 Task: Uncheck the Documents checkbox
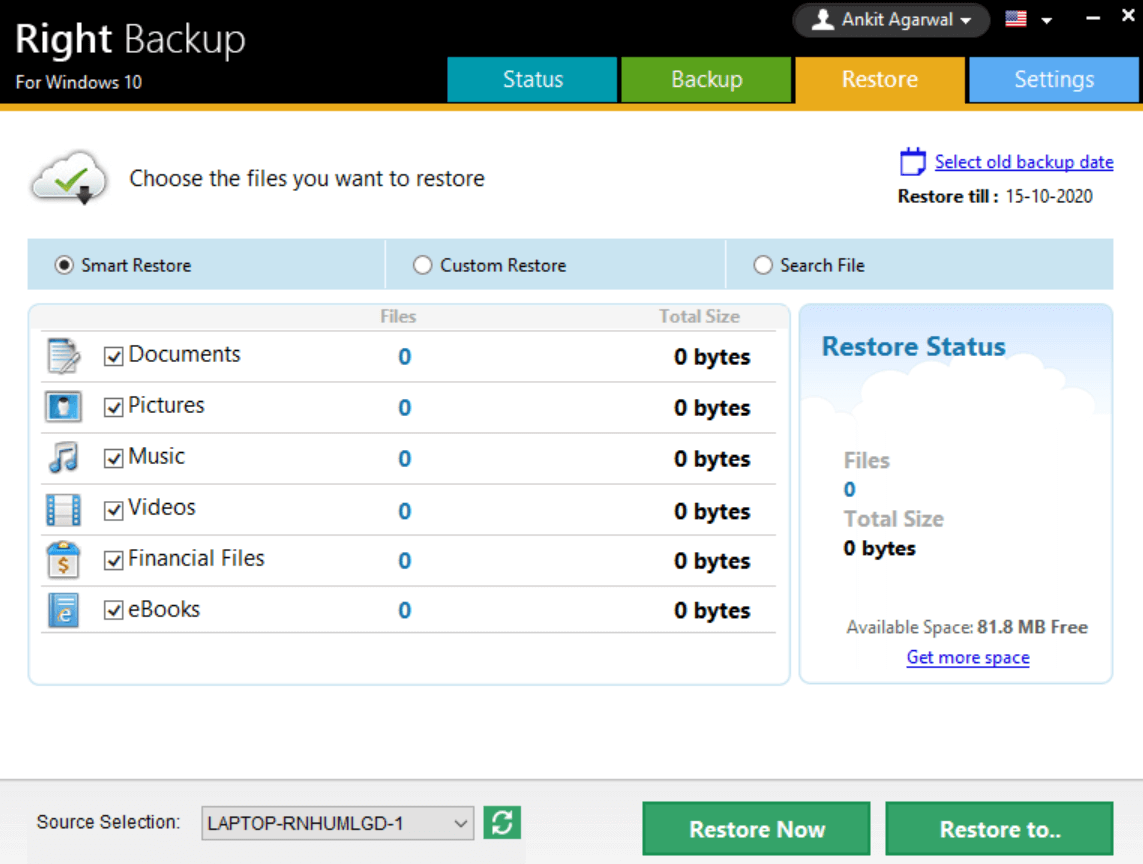114,356
